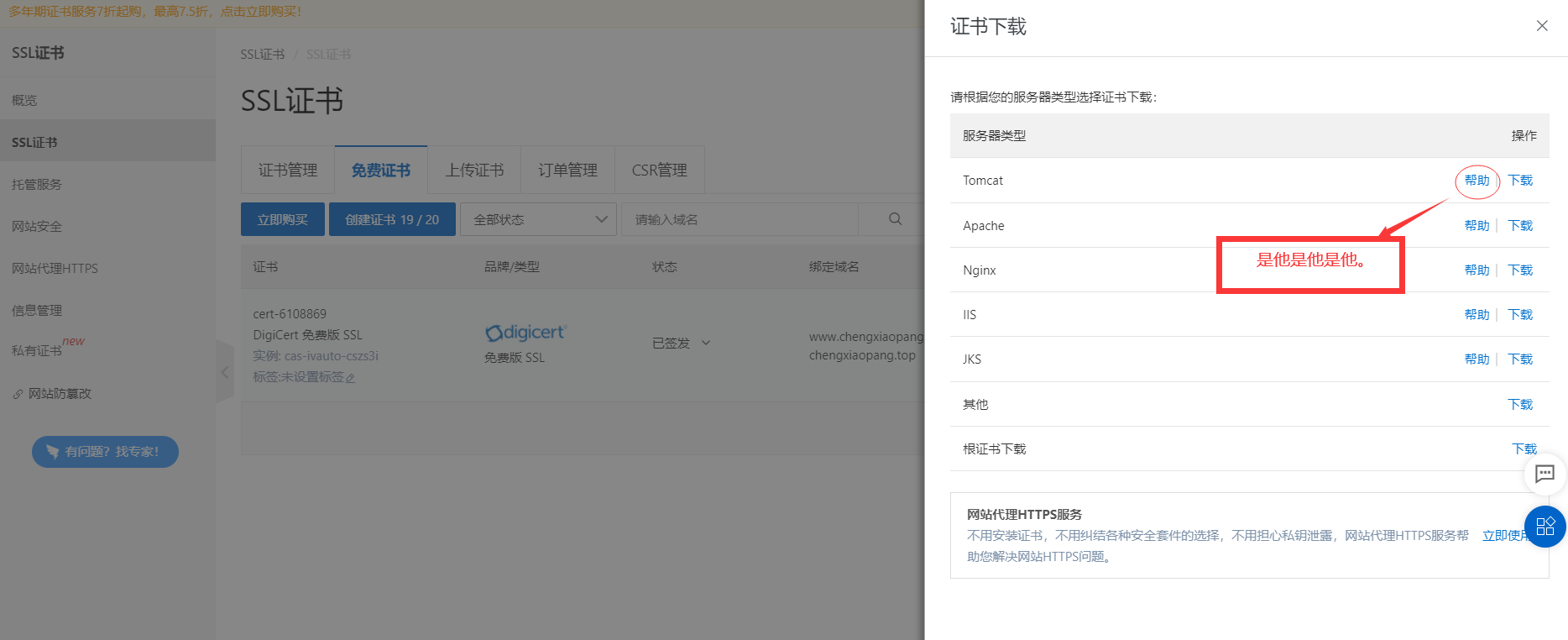Click the chengxiaopang.top domain text
The image size is (1568, 640).
(862, 355)
